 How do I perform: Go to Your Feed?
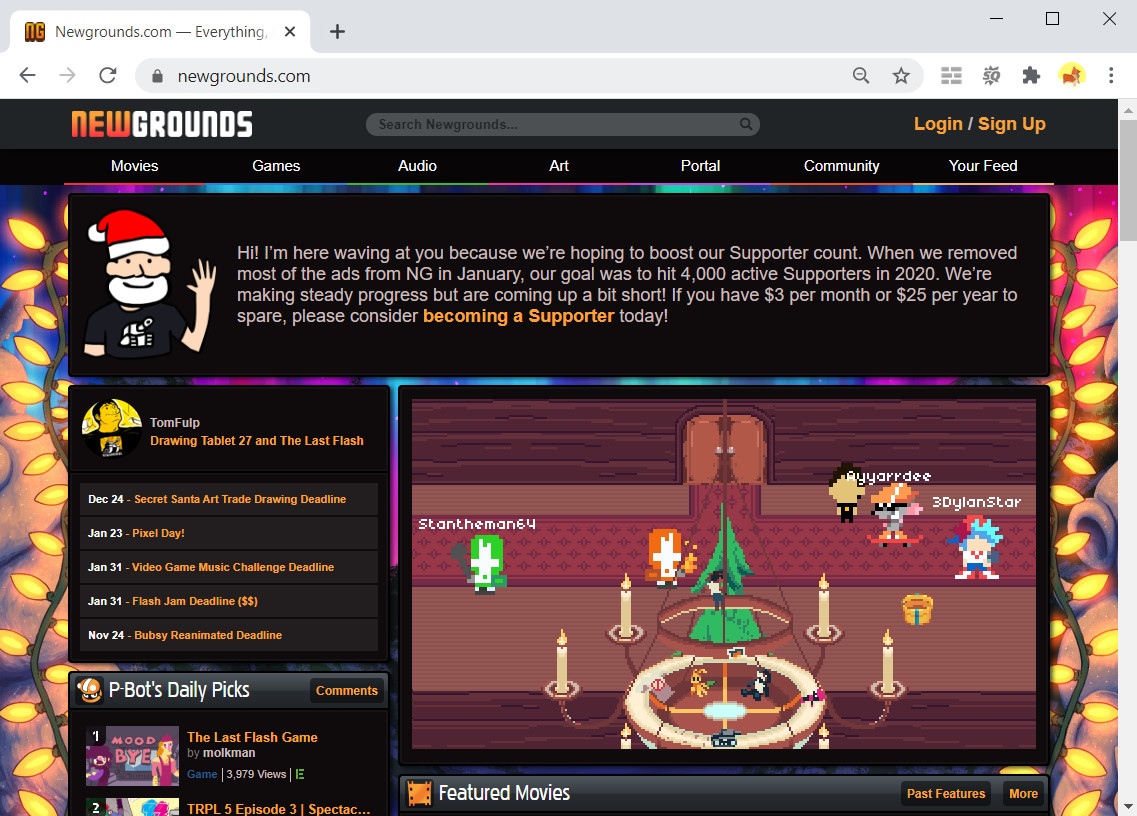coord(983,166)
